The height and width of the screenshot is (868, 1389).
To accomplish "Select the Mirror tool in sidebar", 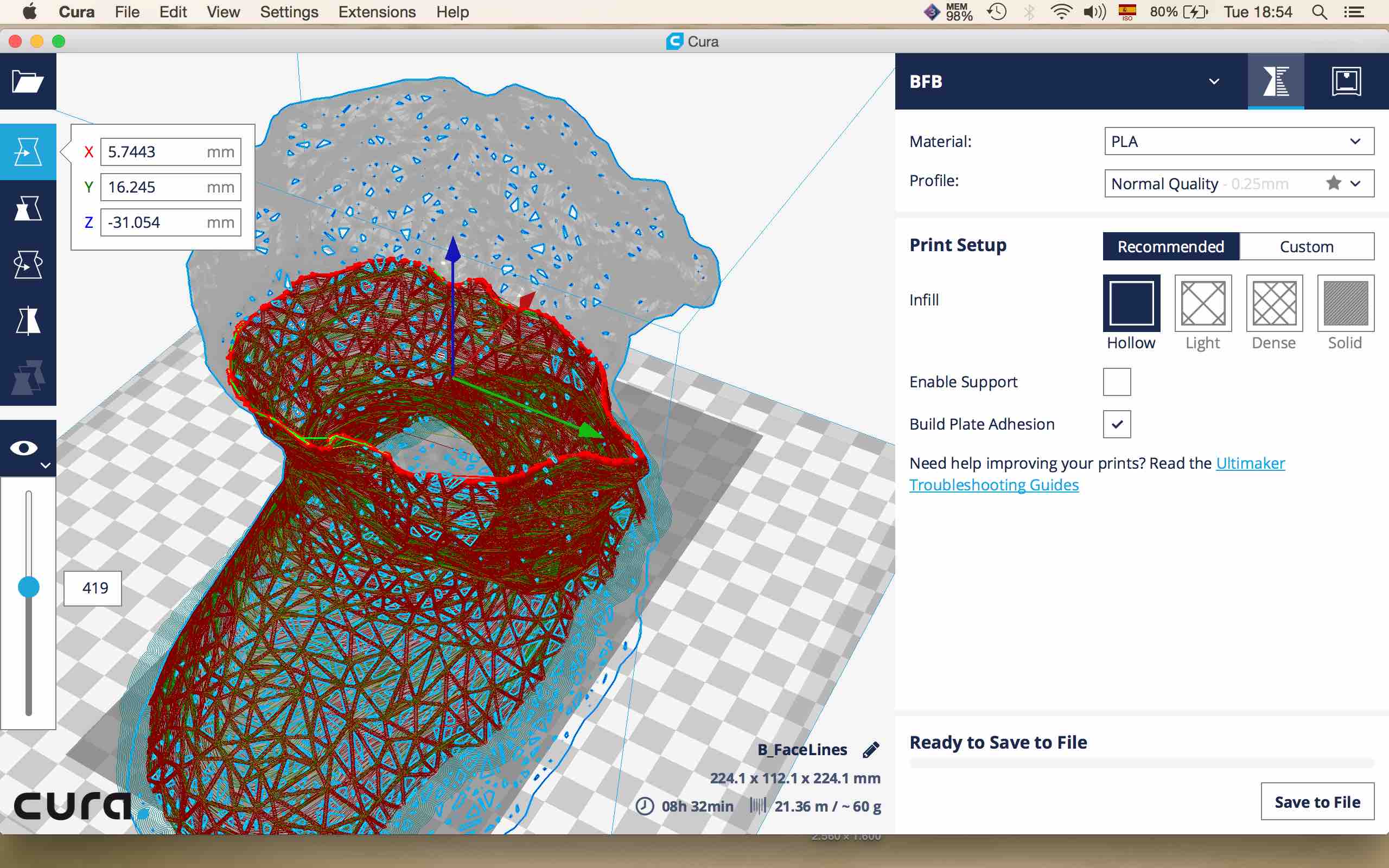I will pyautogui.click(x=28, y=321).
